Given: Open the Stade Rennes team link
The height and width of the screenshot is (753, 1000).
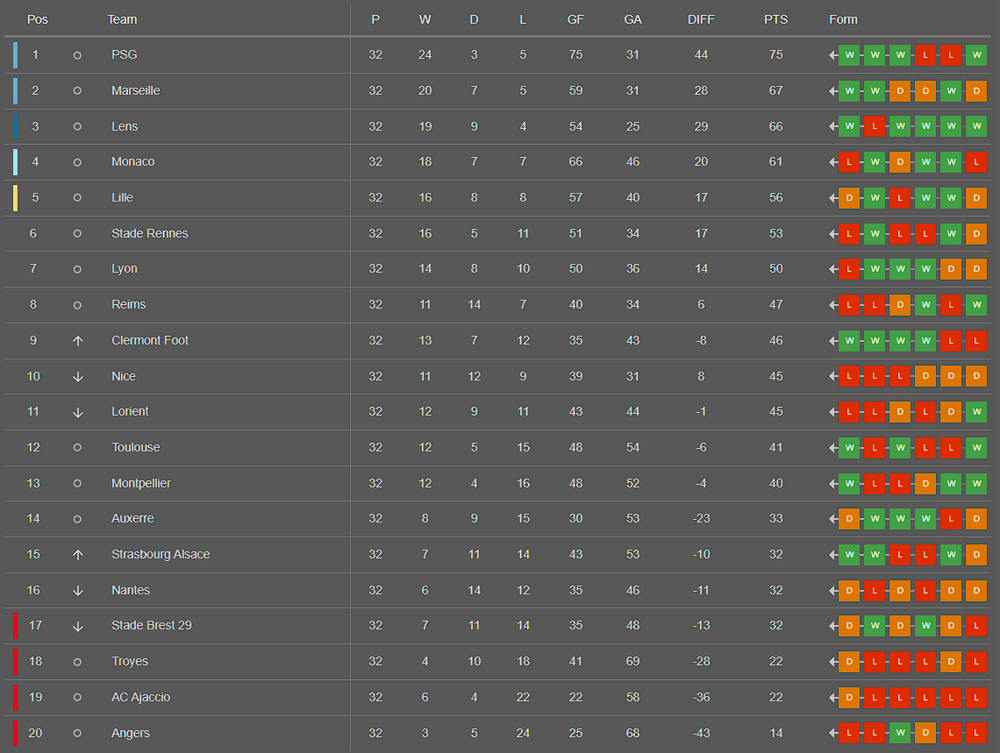Looking at the screenshot, I should pyautogui.click(x=149, y=233).
